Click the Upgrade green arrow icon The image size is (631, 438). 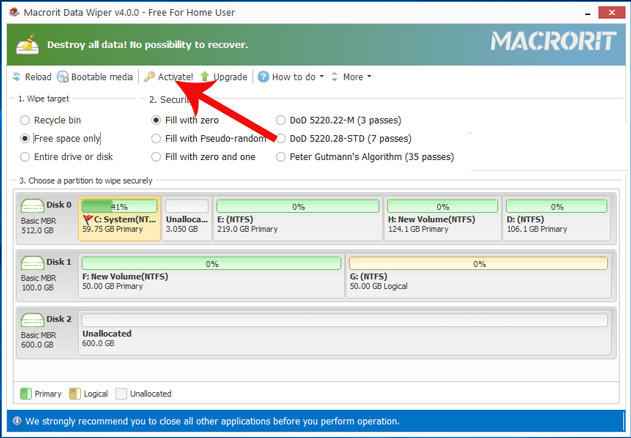(x=205, y=77)
